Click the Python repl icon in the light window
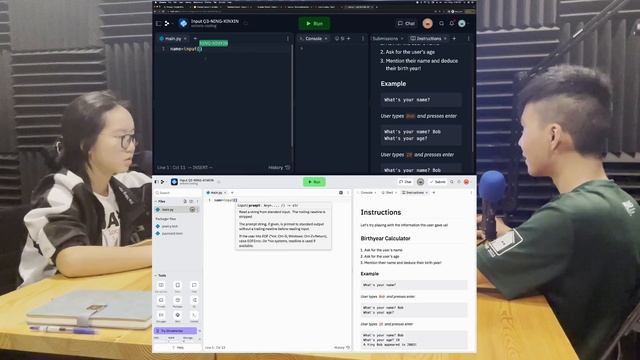The image size is (640, 360). point(174,182)
